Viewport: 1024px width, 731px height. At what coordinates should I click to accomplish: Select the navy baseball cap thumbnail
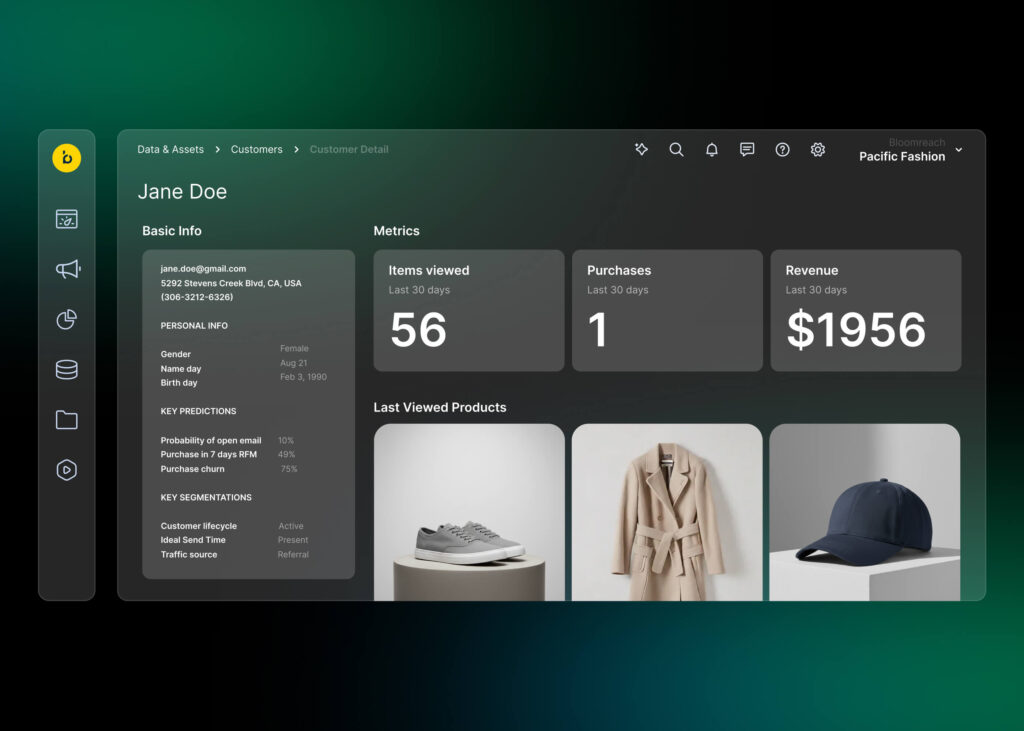(865, 512)
